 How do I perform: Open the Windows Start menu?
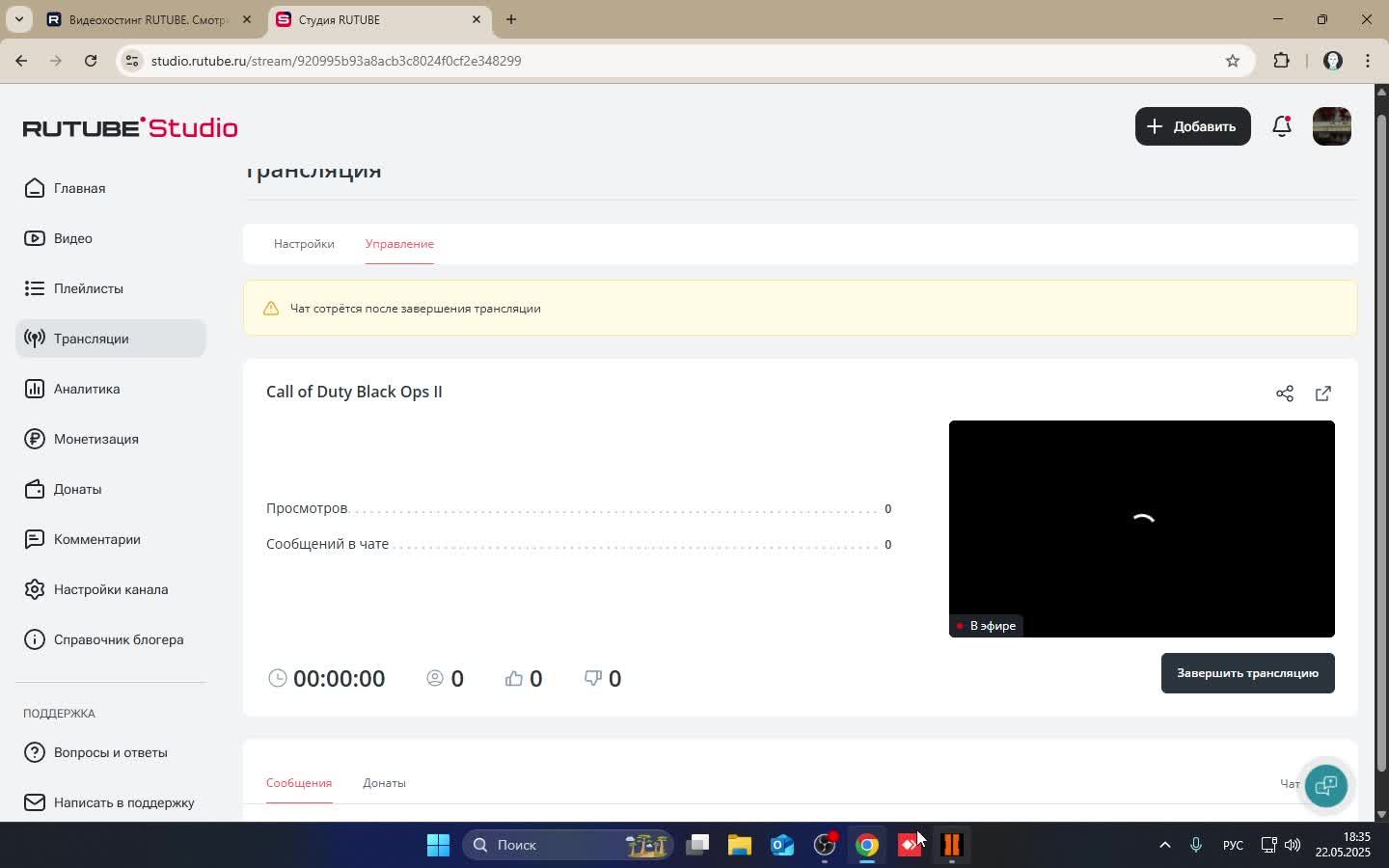(x=438, y=846)
